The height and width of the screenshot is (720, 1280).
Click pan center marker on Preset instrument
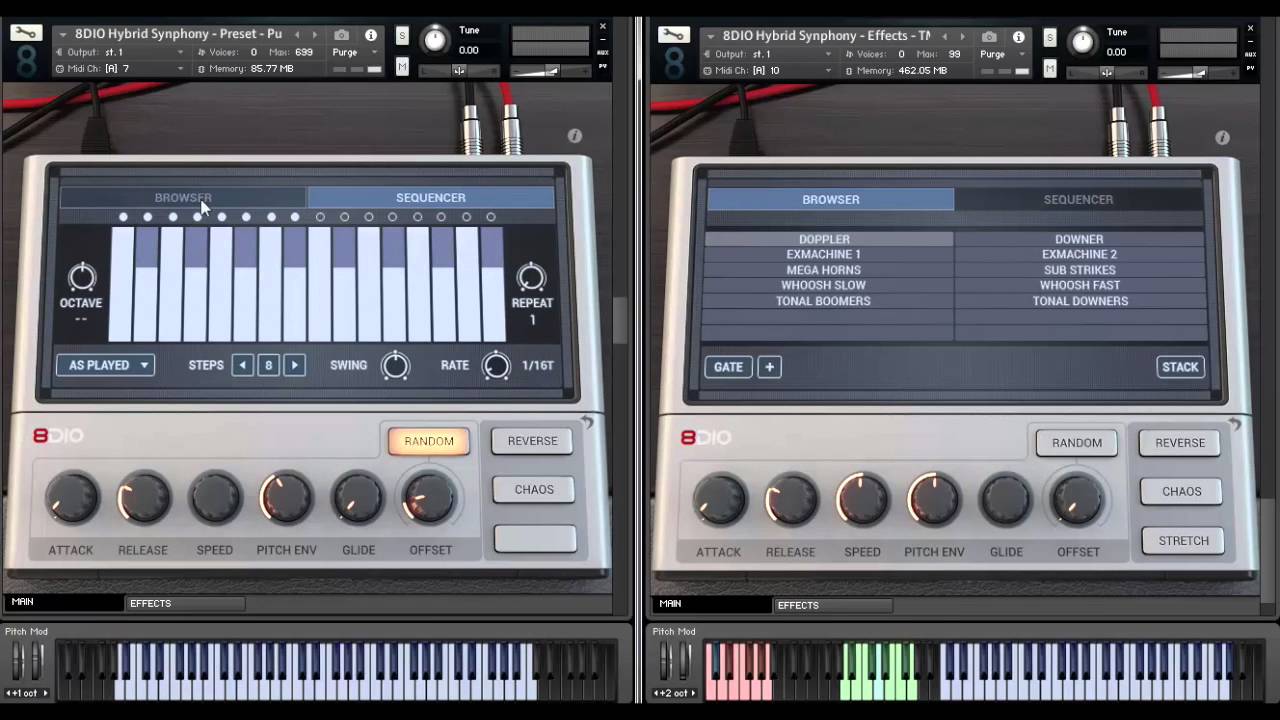pos(459,70)
